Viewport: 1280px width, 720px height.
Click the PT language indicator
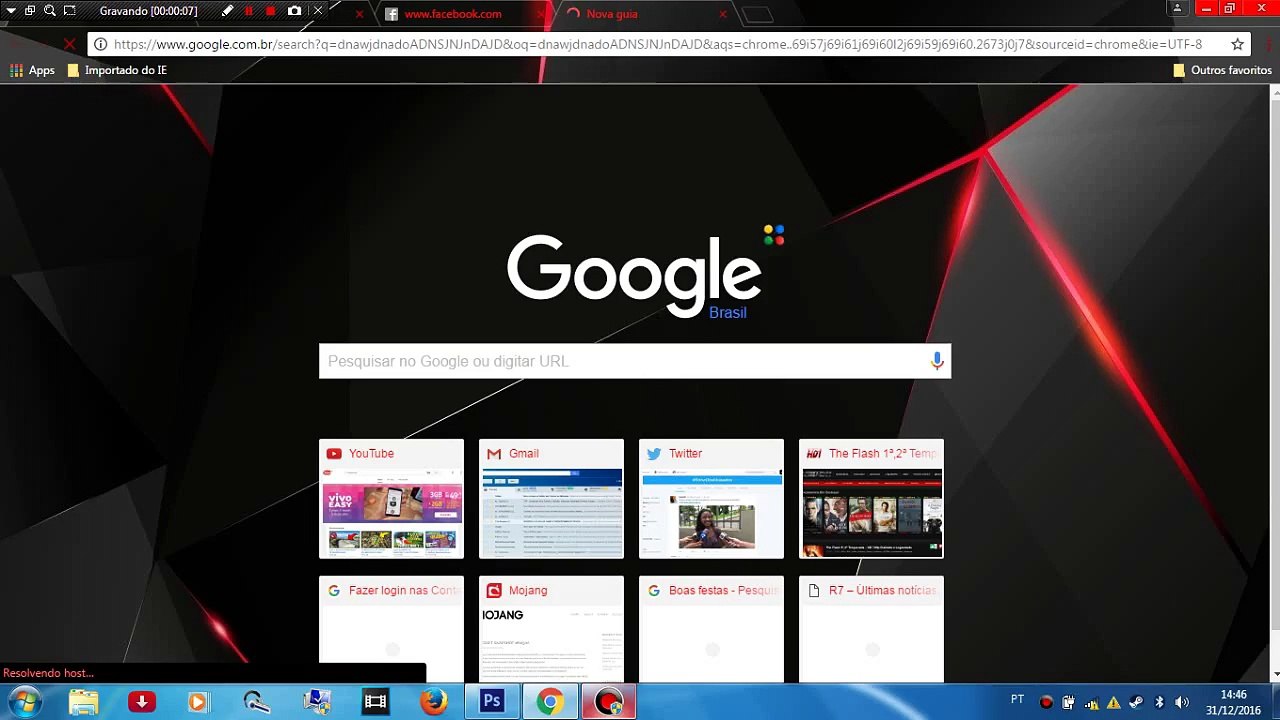[x=1017, y=699]
